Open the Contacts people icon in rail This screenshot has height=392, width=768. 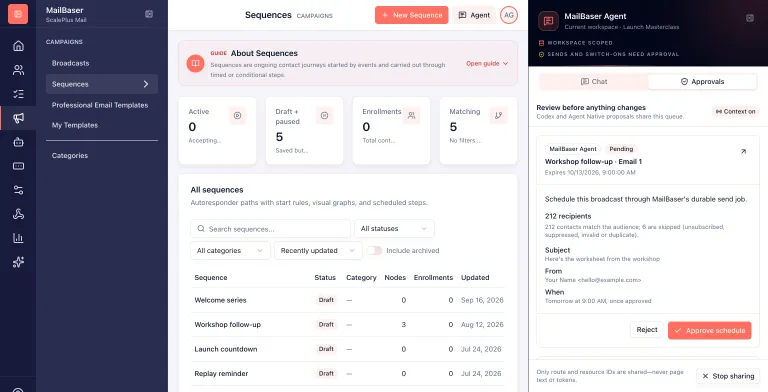tap(18, 70)
